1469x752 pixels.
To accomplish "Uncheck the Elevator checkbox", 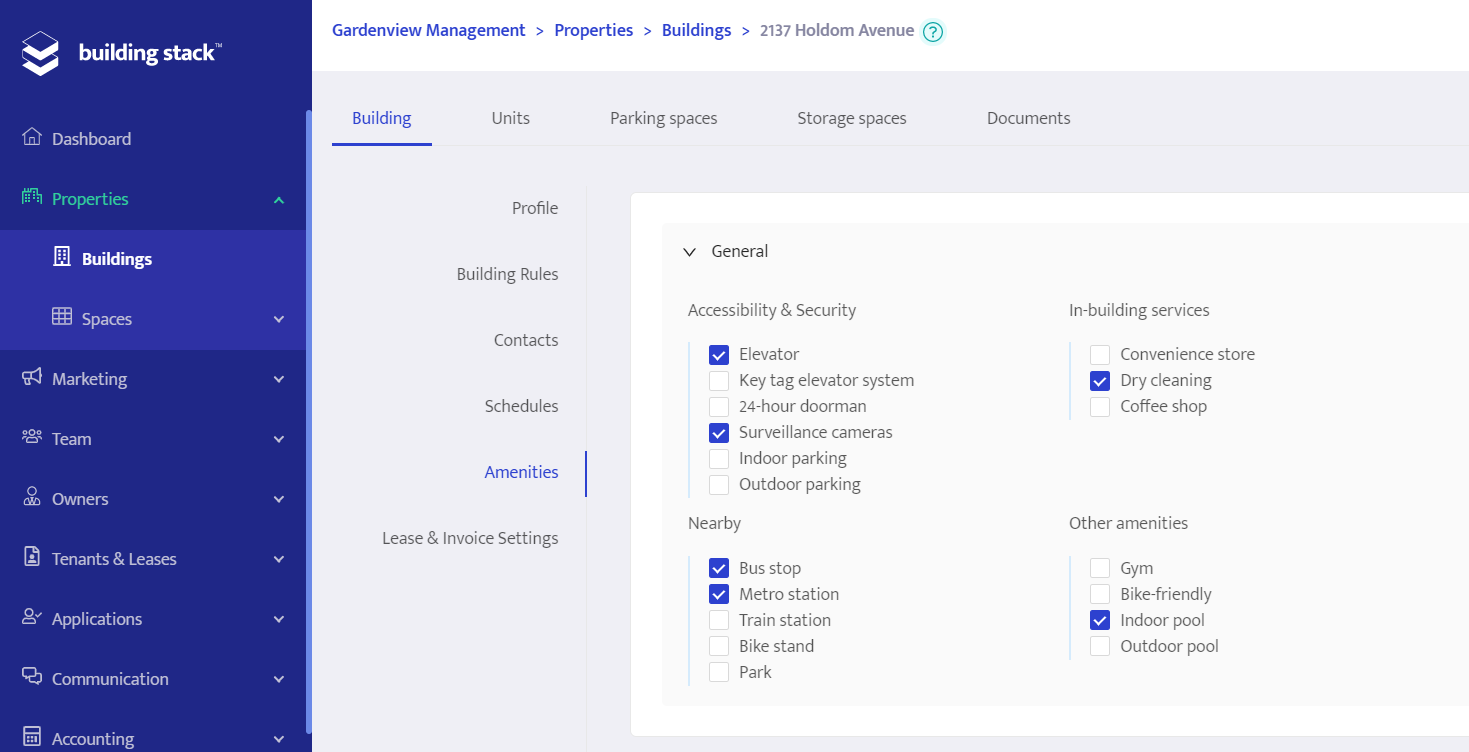I will [718, 355].
